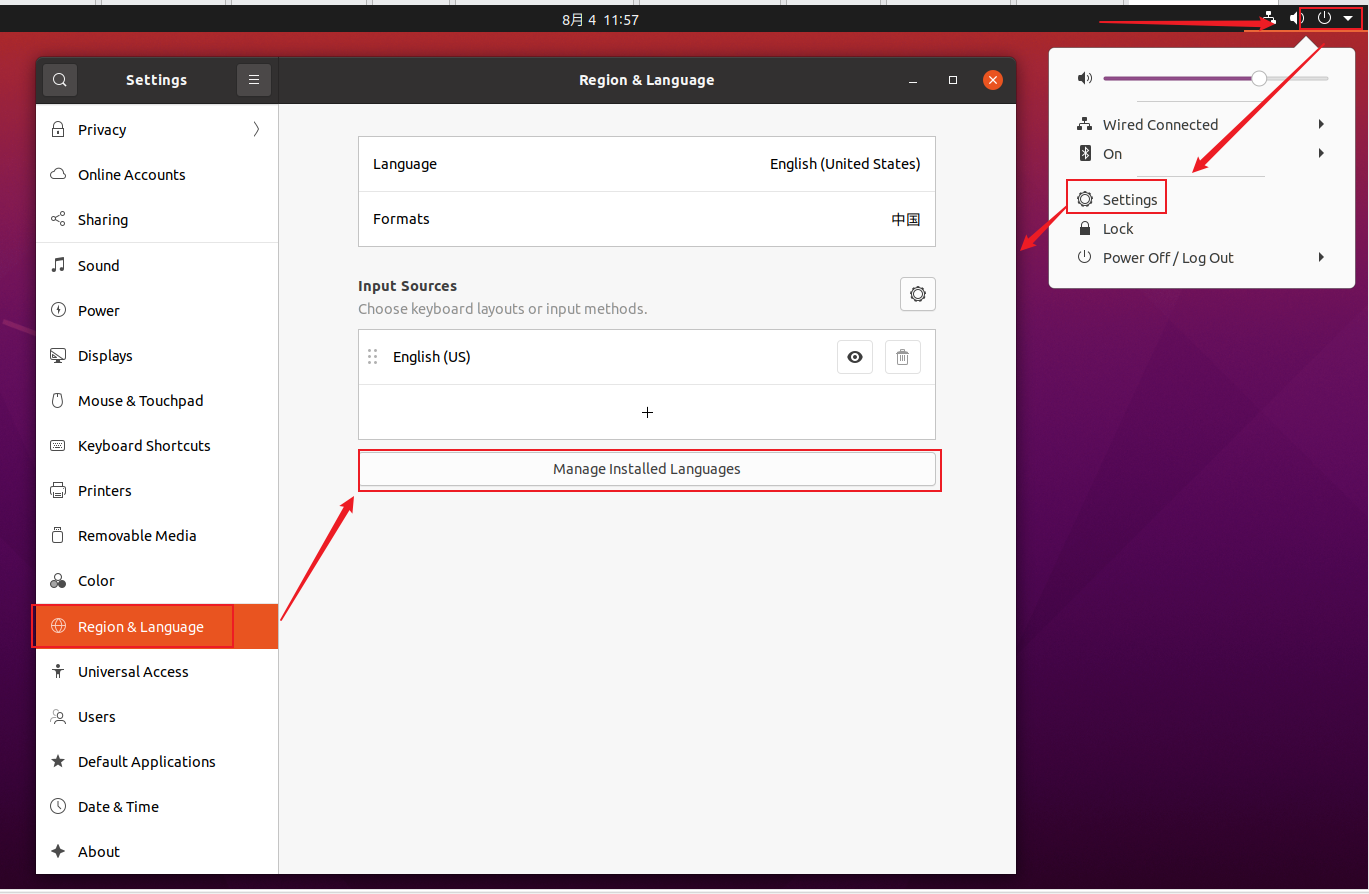Screen dimensions: 1369x894
Task: Click the power icon in top bar
Action: click(1324, 19)
